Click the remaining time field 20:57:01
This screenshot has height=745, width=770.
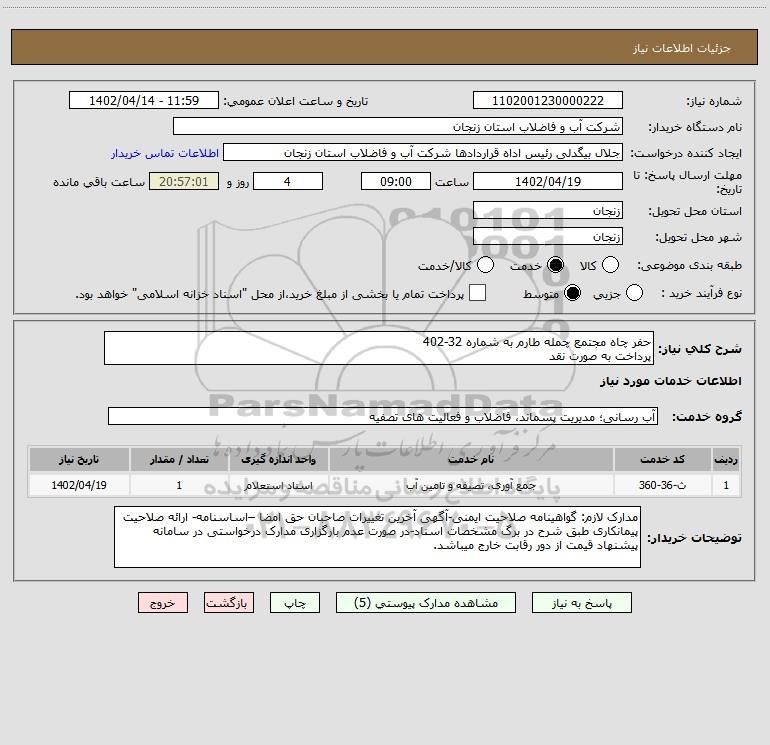(184, 181)
